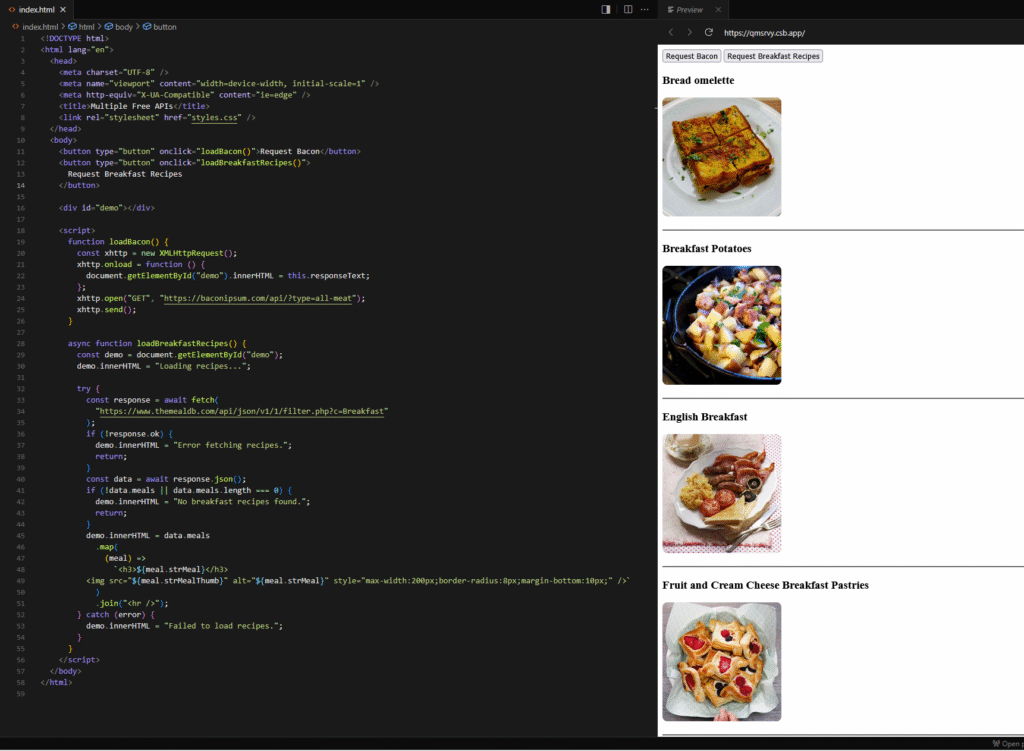Expand the body breadcrumb item
The width and height of the screenshot is (1024, 751).
(x=123, y=26)
